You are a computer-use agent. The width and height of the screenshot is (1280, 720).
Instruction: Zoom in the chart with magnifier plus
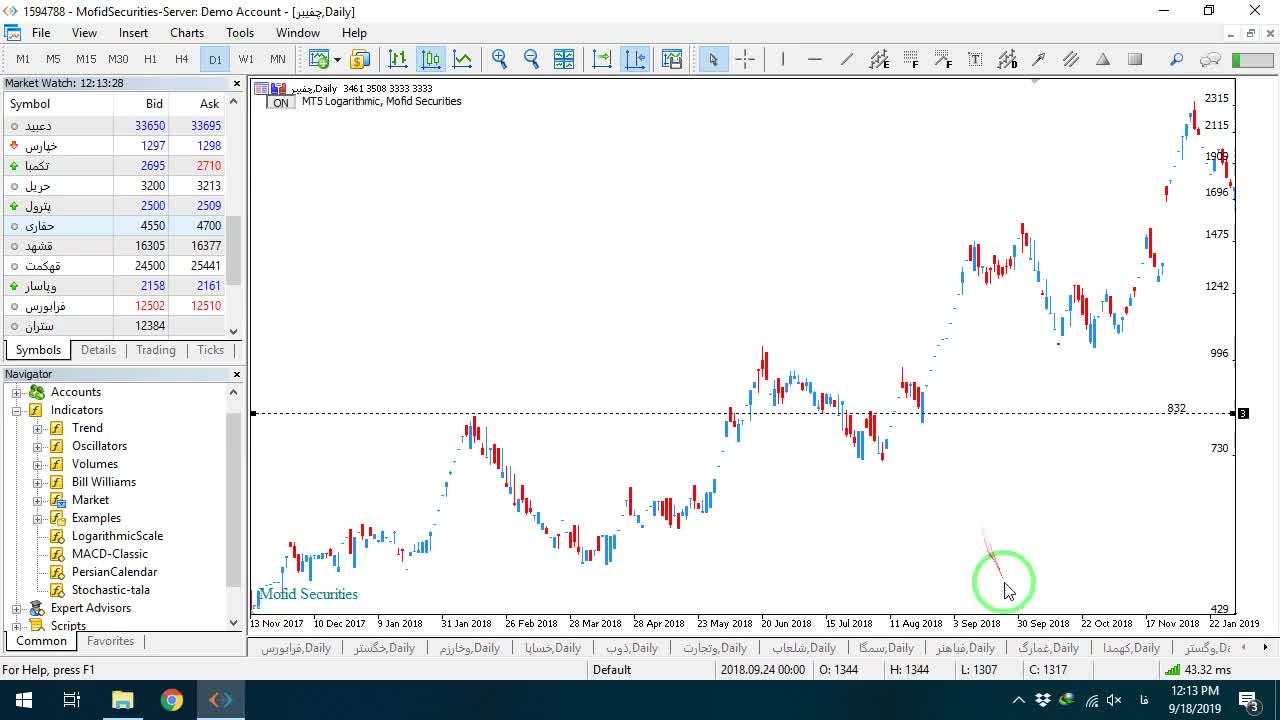pos(500,59)
